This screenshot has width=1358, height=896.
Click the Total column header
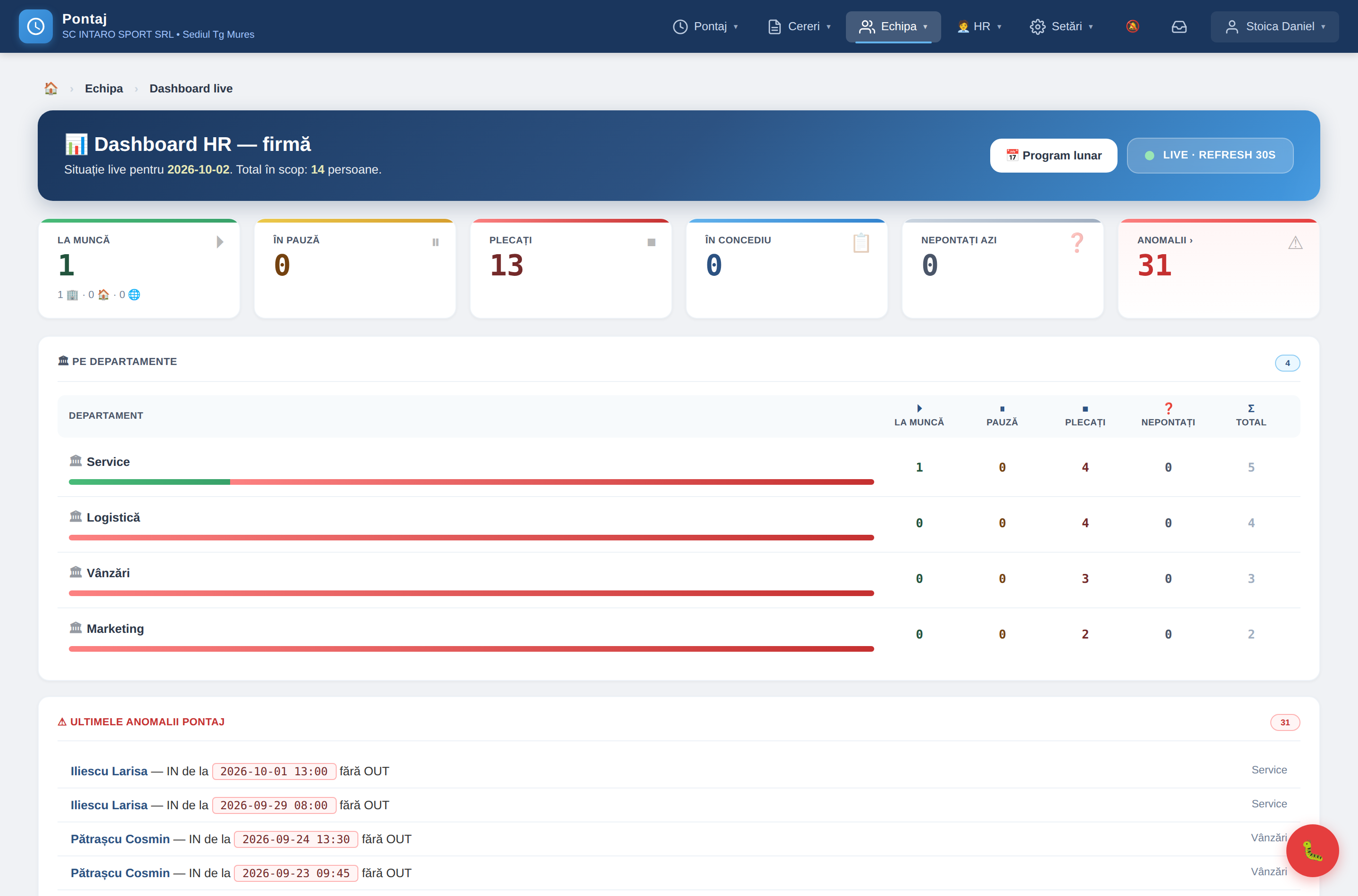point(1251,415)
